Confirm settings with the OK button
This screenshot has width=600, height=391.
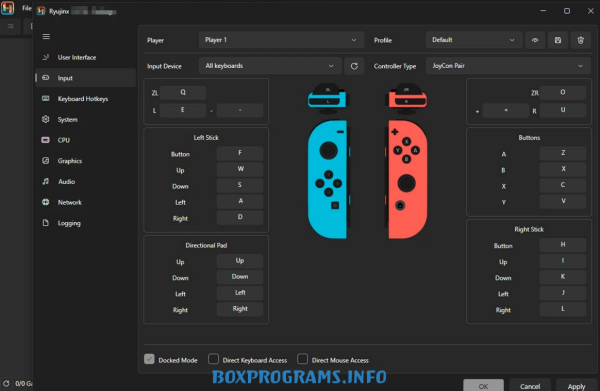[483, 385]
